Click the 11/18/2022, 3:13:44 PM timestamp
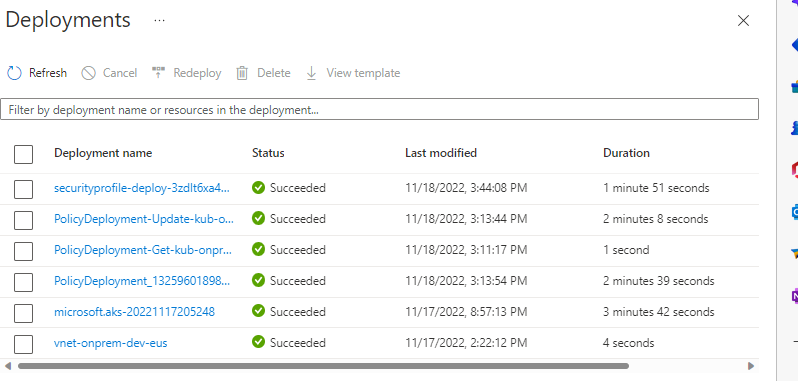 point(466,219)
